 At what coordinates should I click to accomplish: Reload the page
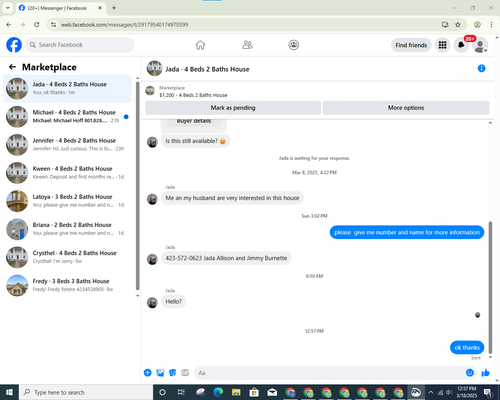coord(37,24)
